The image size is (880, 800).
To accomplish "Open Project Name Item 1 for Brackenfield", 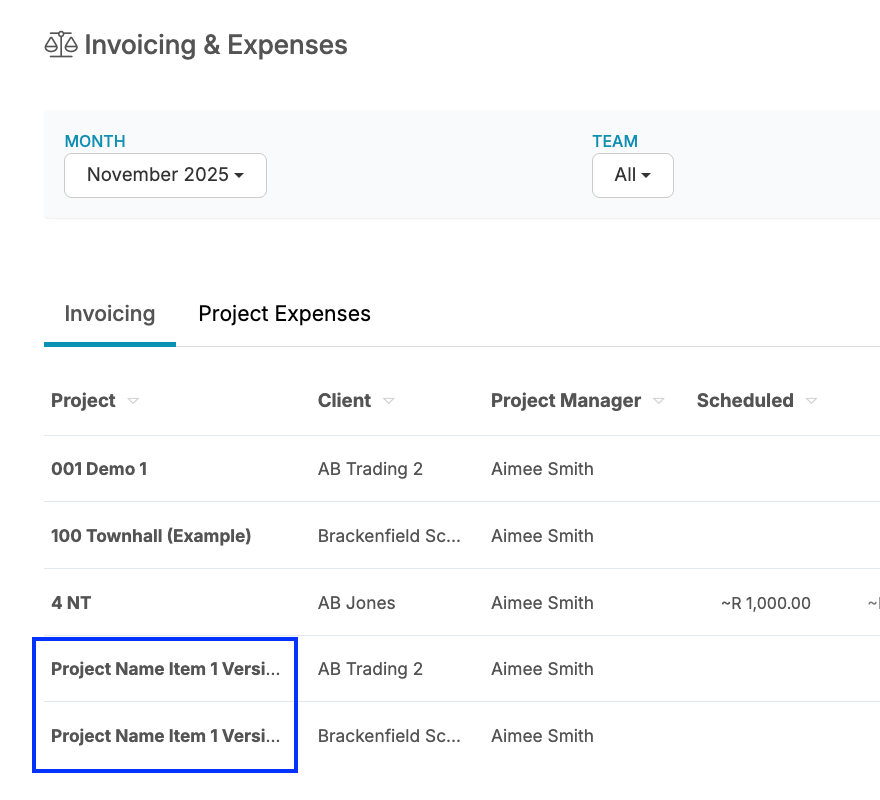I will click(x=166, y=736).
